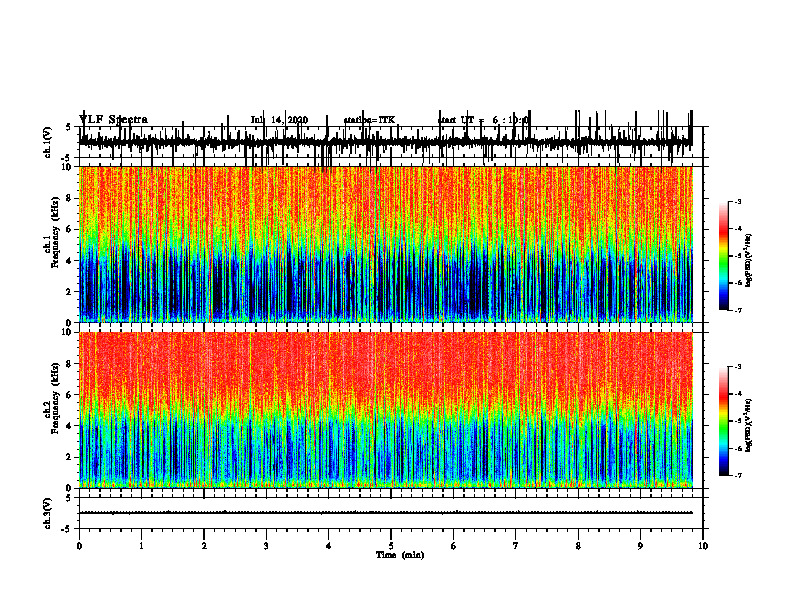Click time axis tick label "7"

point(516,546)
